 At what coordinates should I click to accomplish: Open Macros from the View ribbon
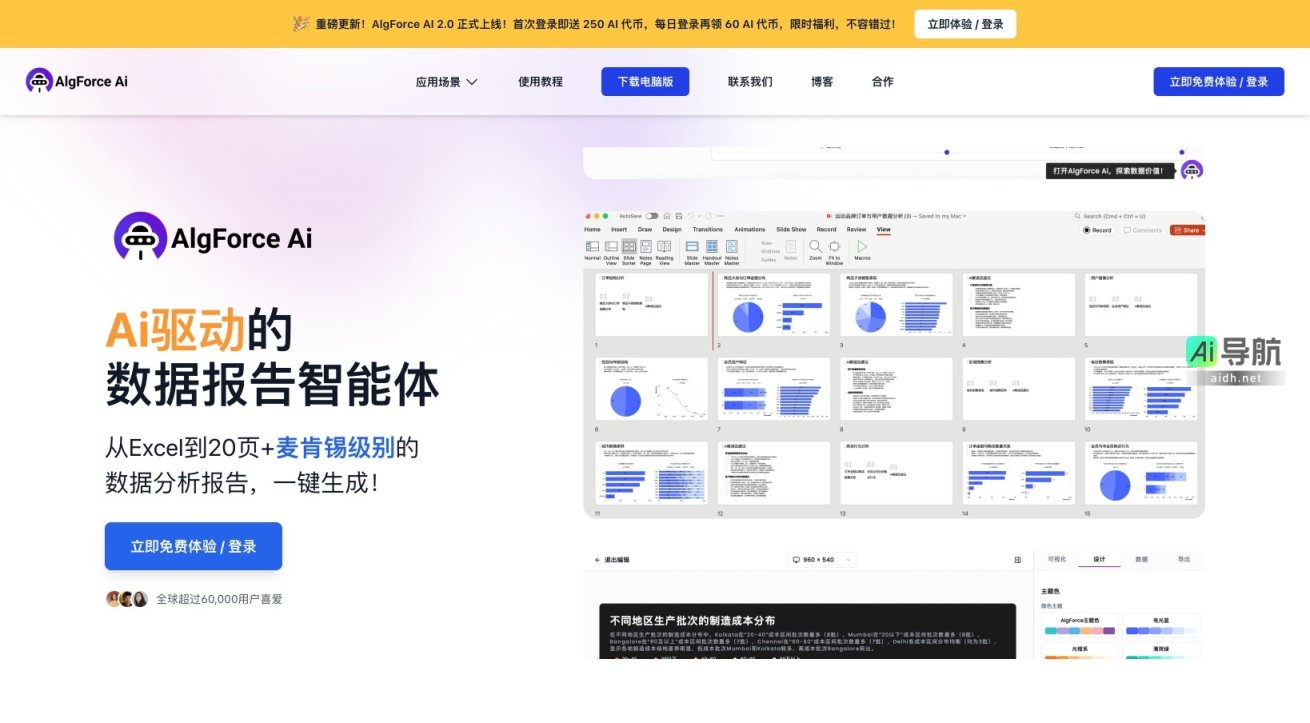pos(862,248)
